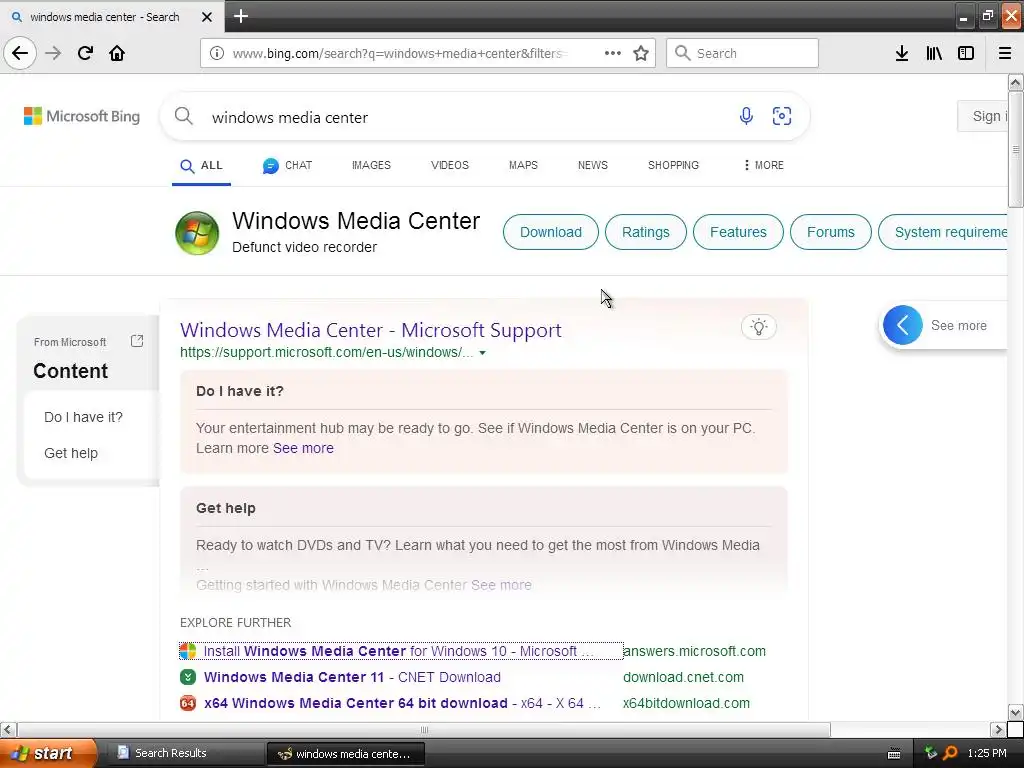Open the Microsoft Bing logo home
Screen dimensions: 1024x768
tap(82, 116)
